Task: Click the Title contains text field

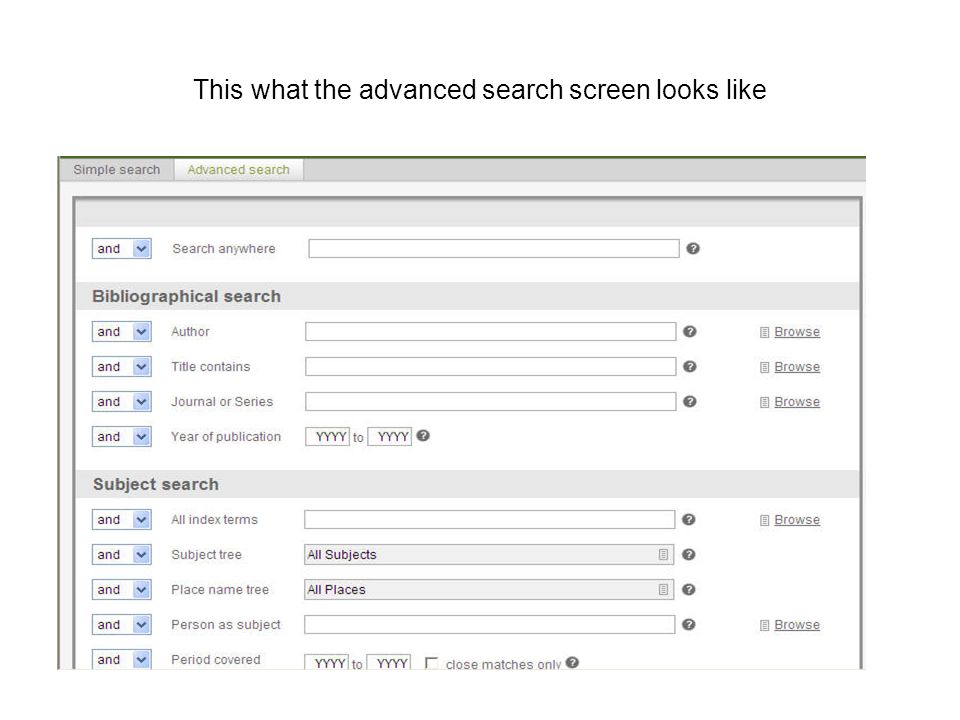Action: tap(490, 366)
